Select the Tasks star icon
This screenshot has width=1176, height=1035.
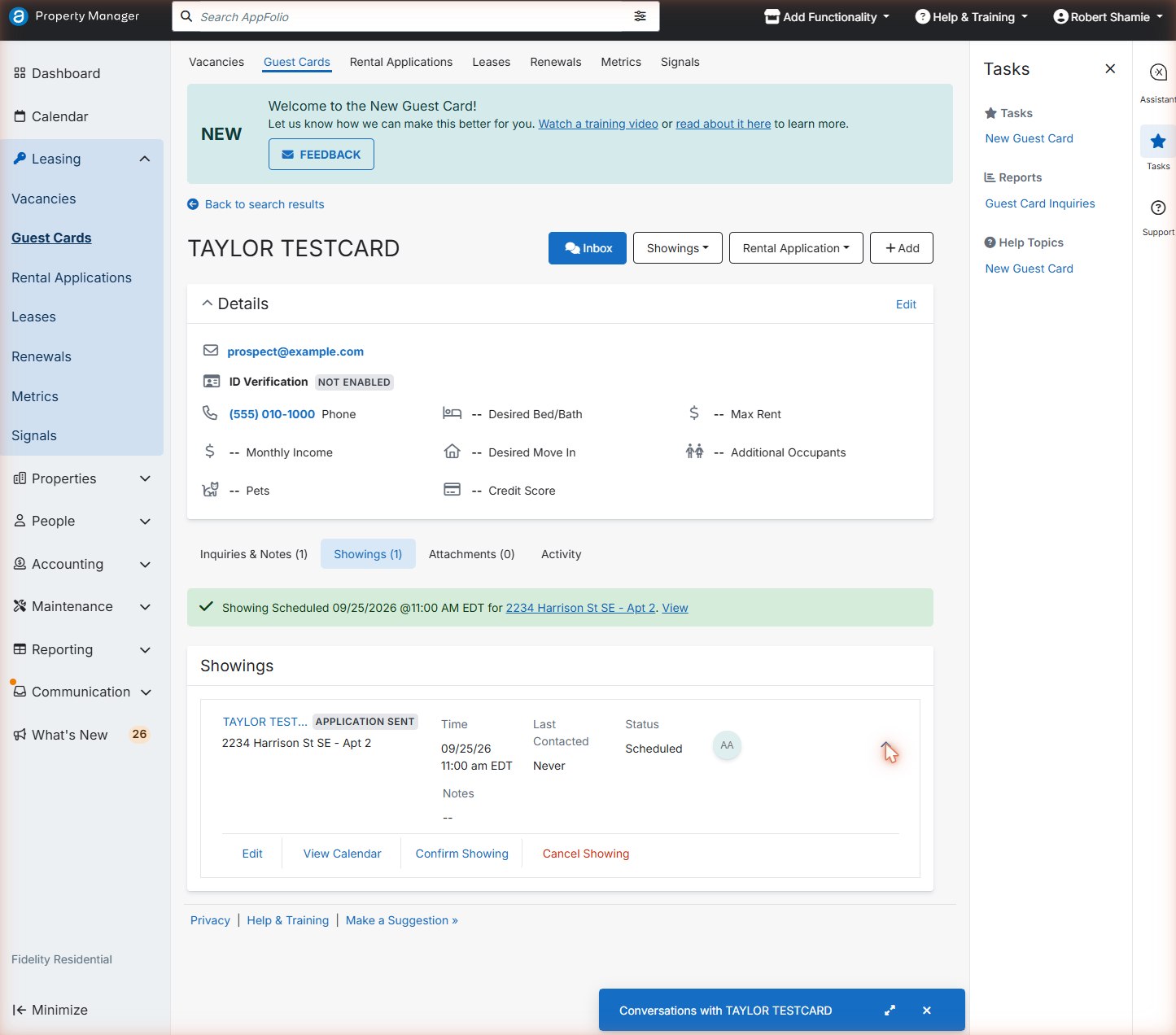pos(1158,142)
